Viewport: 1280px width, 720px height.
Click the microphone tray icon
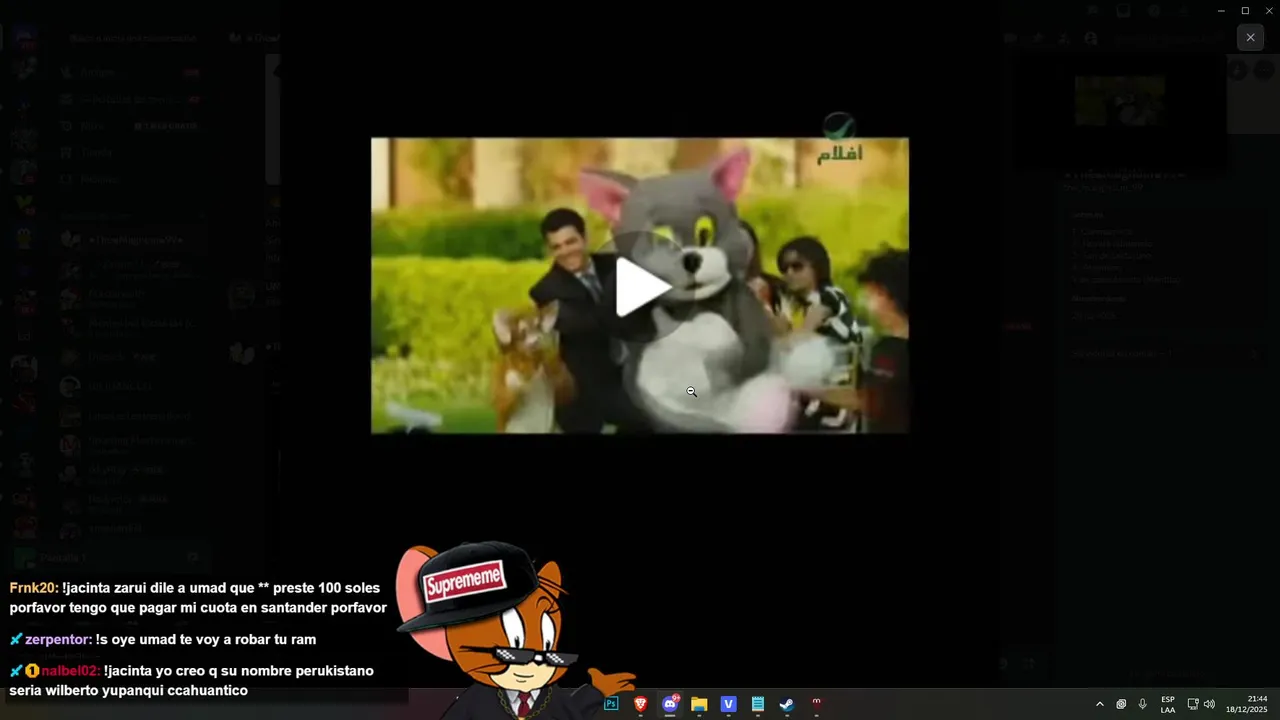click(x=1142, y=704)
